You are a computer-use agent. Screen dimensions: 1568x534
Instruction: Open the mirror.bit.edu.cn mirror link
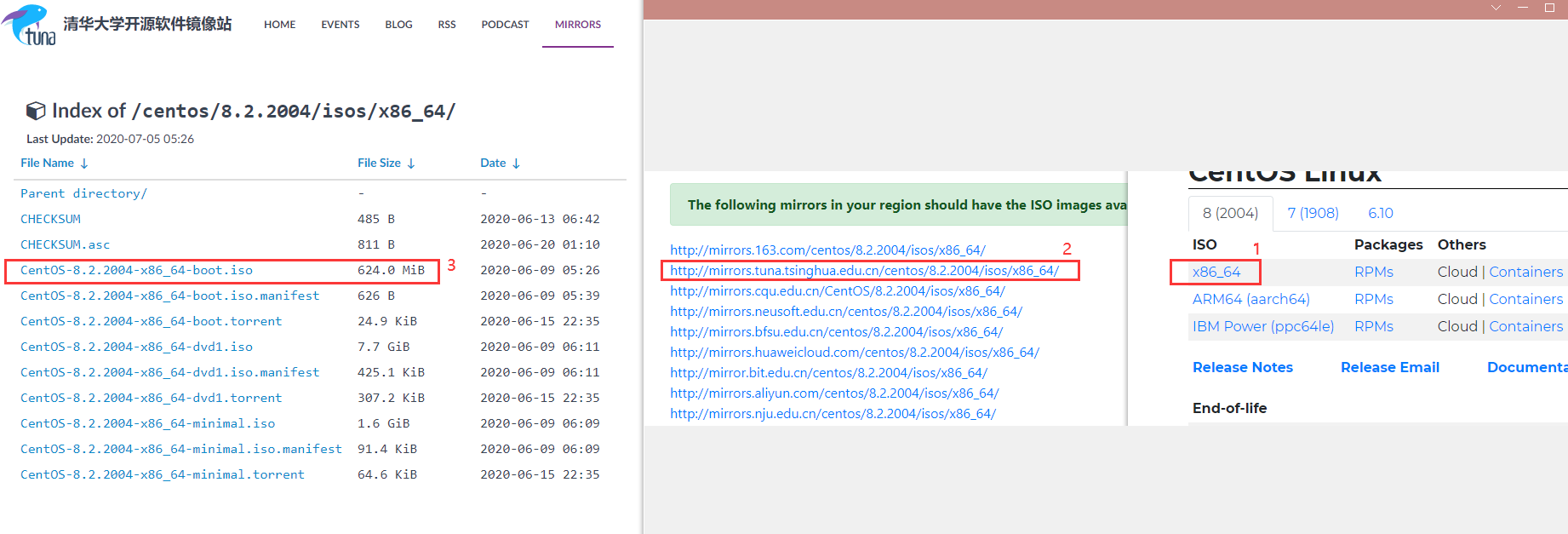pyautogui.click(x=828, y=373)
